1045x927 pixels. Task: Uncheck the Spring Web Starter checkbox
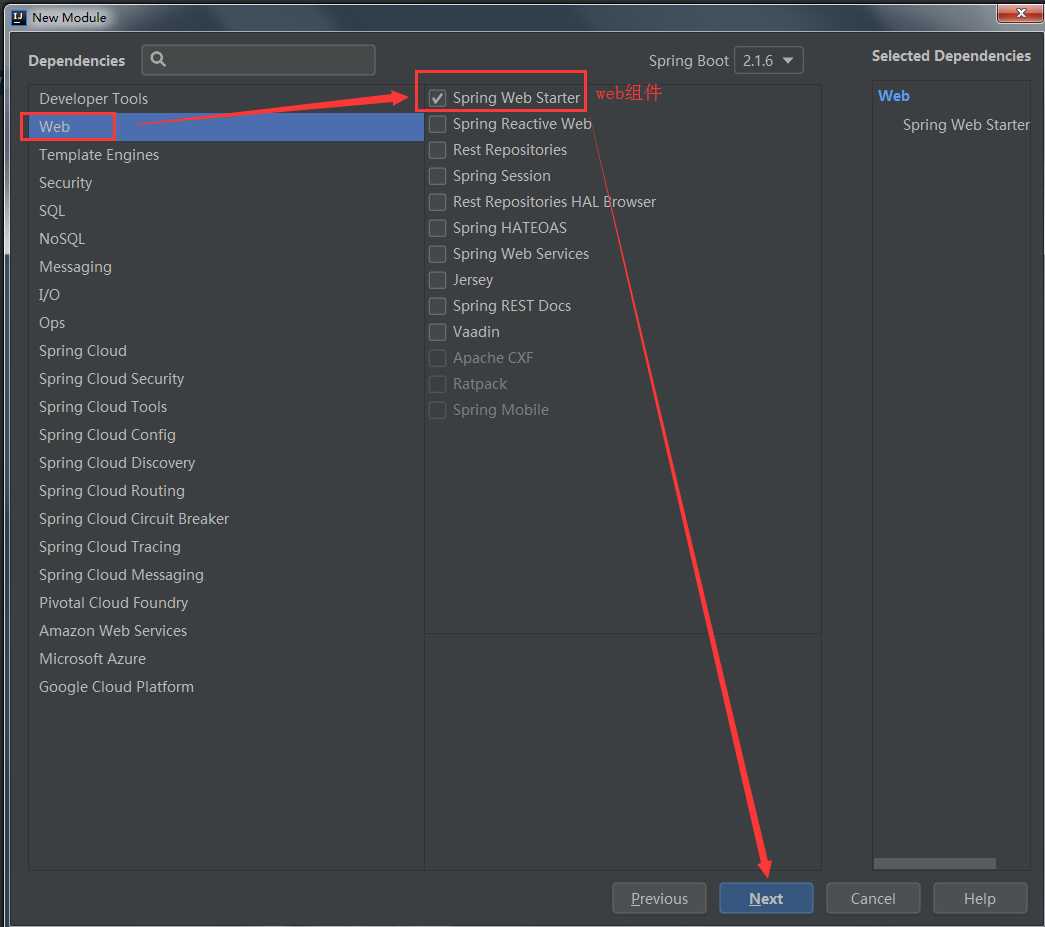[x=437, y=98]
